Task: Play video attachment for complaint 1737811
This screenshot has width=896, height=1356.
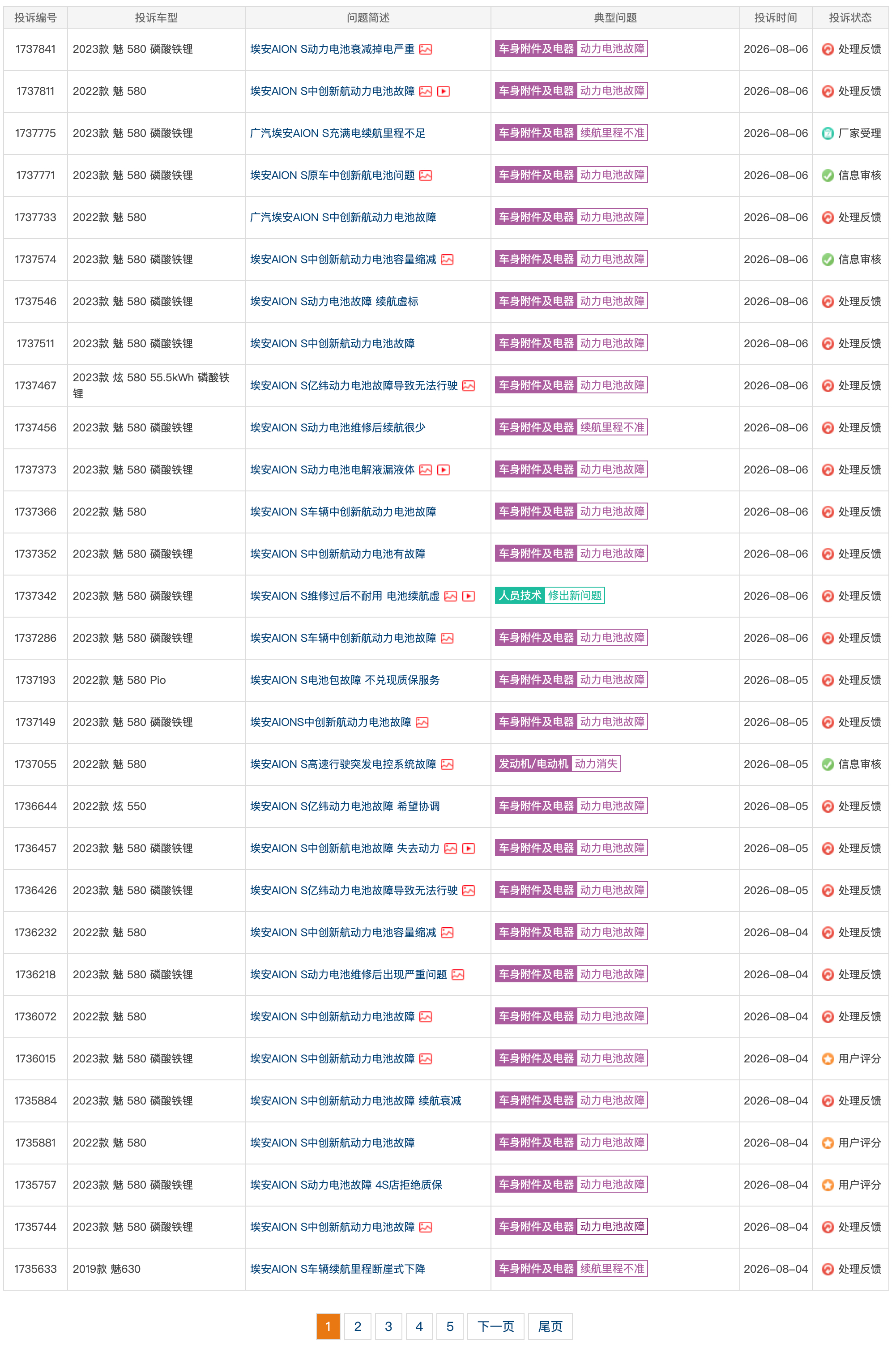Action: point(444,91)
